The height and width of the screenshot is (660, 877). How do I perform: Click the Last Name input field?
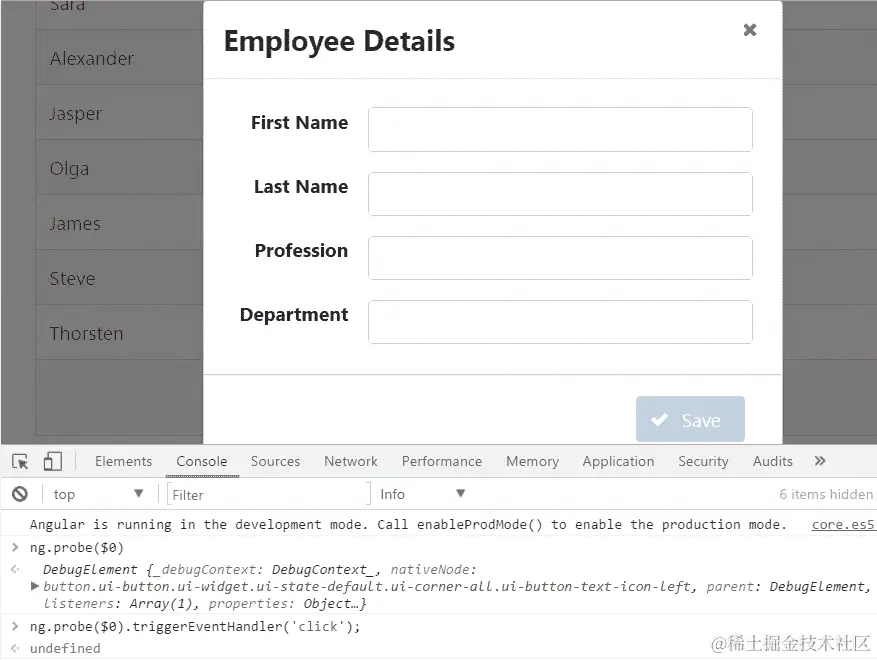pos(560,194)
